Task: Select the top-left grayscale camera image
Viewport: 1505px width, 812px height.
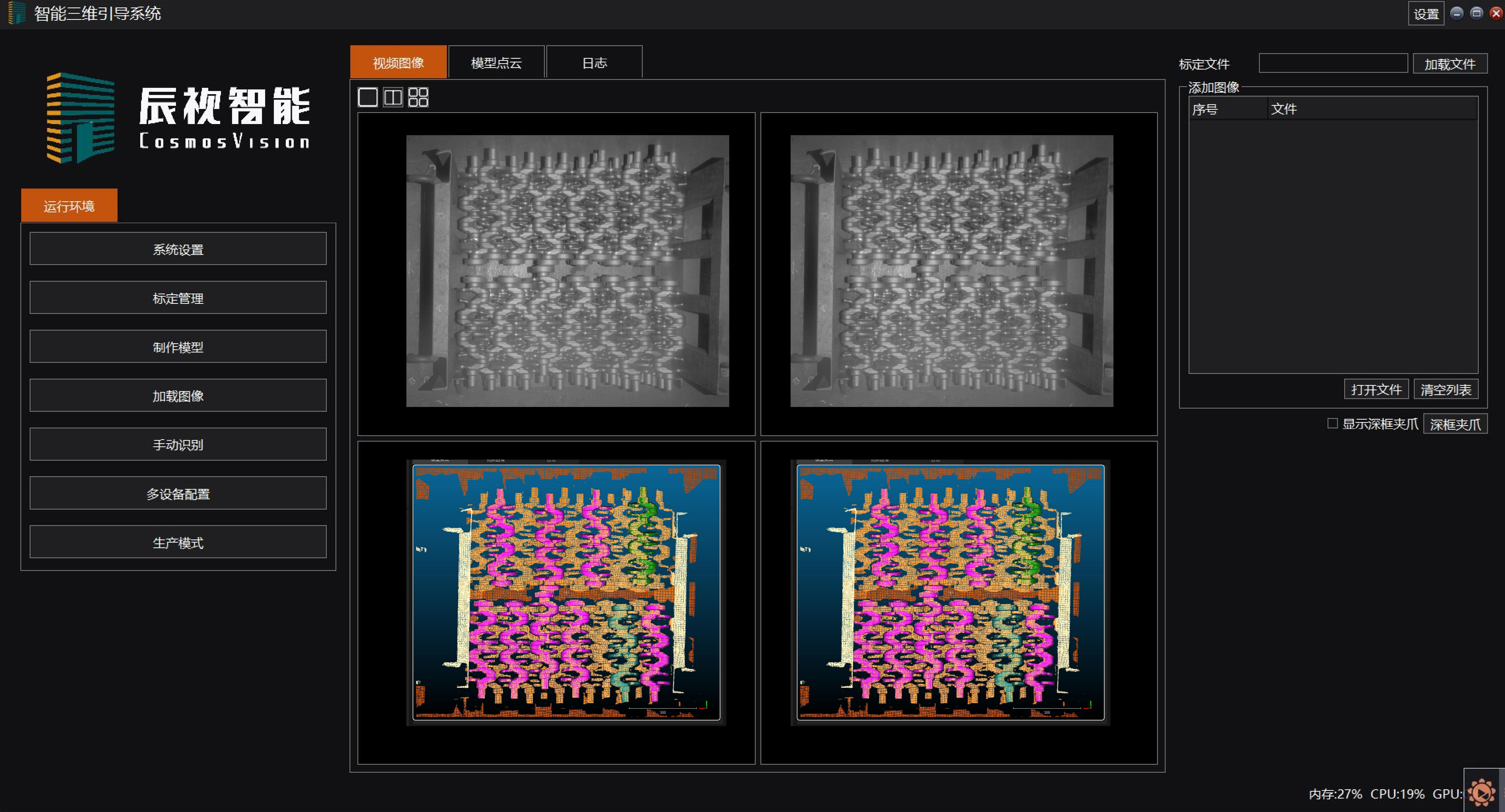Action: point(567,271)
